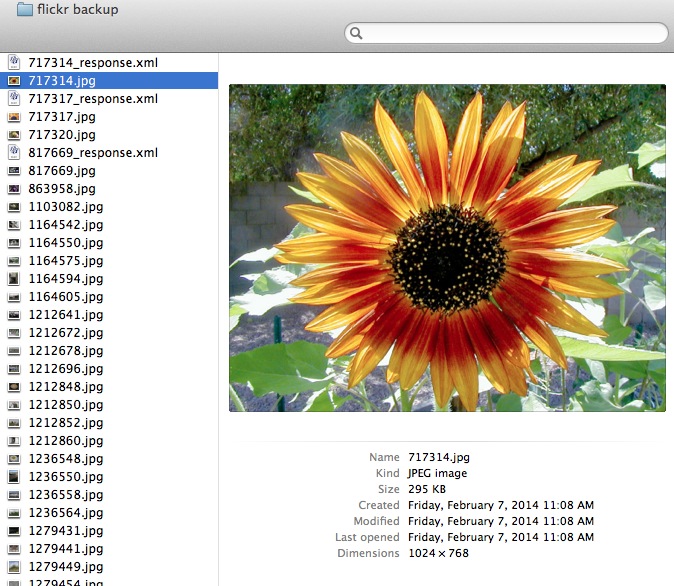Click inside the Finder search field
Image resolution: width=674 pixels, height=586 pixels.
click(506, 33)
